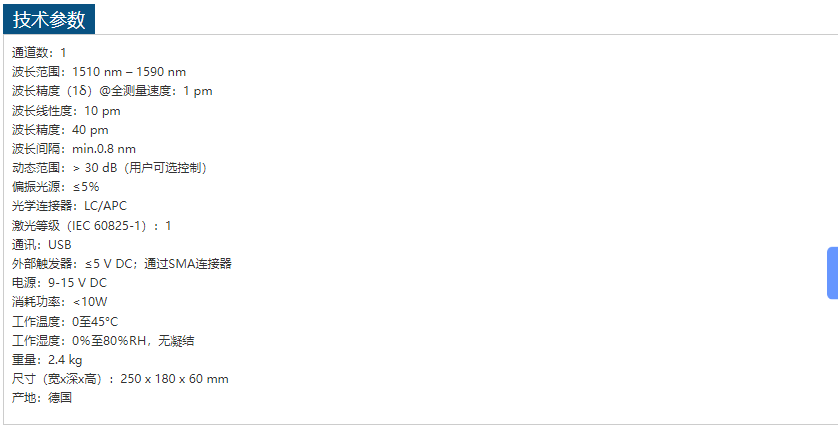Click the 通道数 specification line
This screenshot has width=838, height=426.
coord(40,52)
